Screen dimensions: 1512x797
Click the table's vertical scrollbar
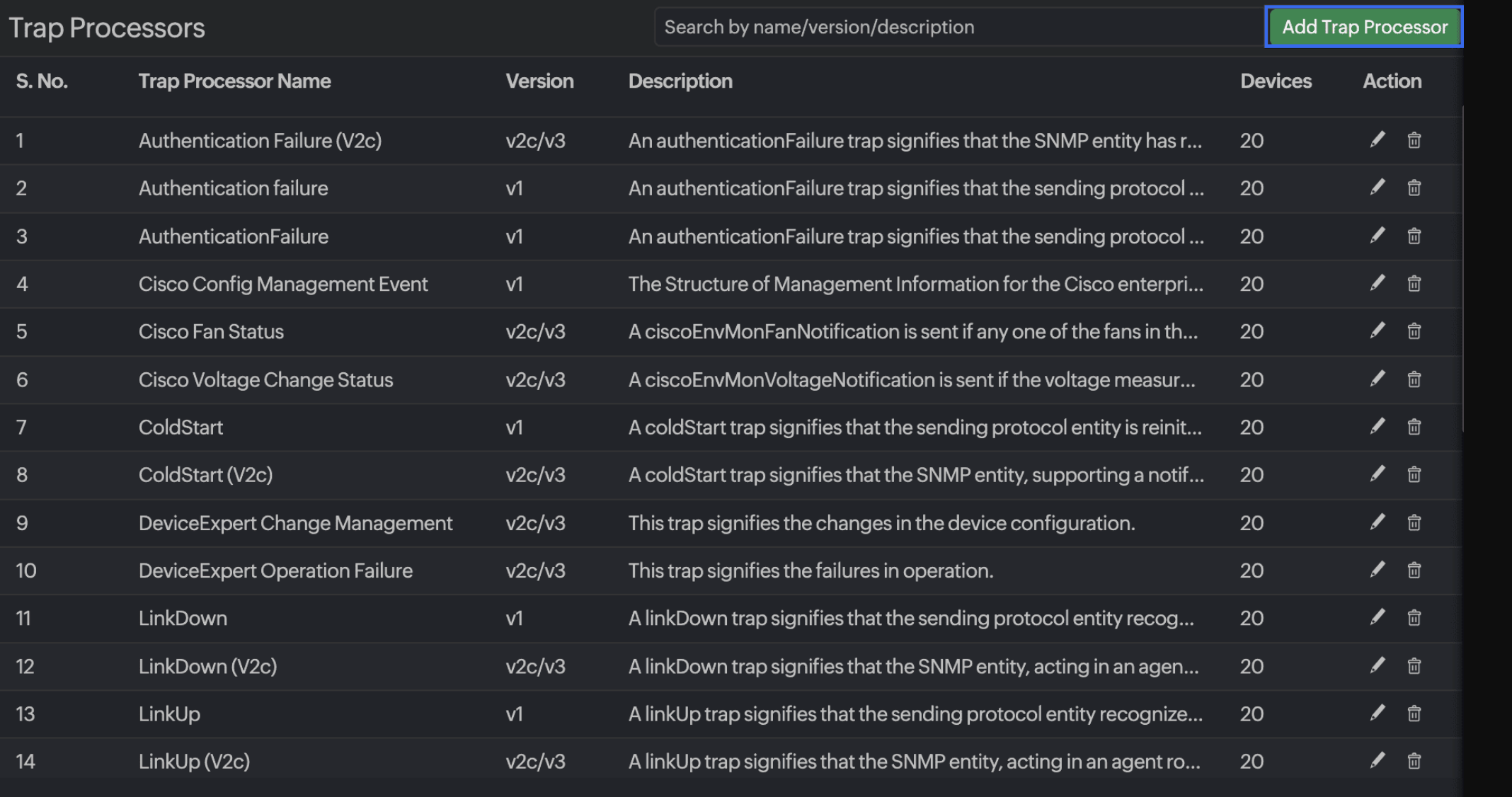[x=1462, y=269]
